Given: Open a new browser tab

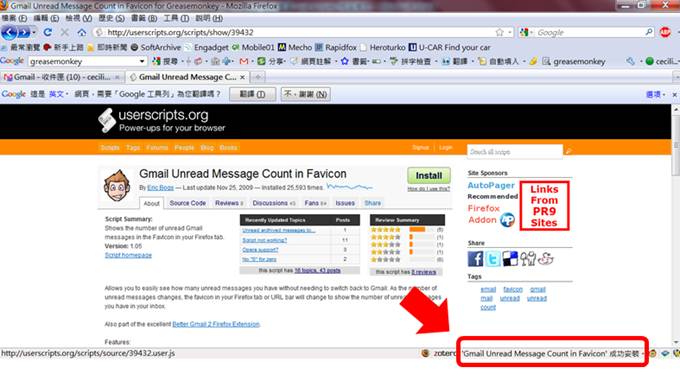Looking at the screenshot, I should 258,77.
